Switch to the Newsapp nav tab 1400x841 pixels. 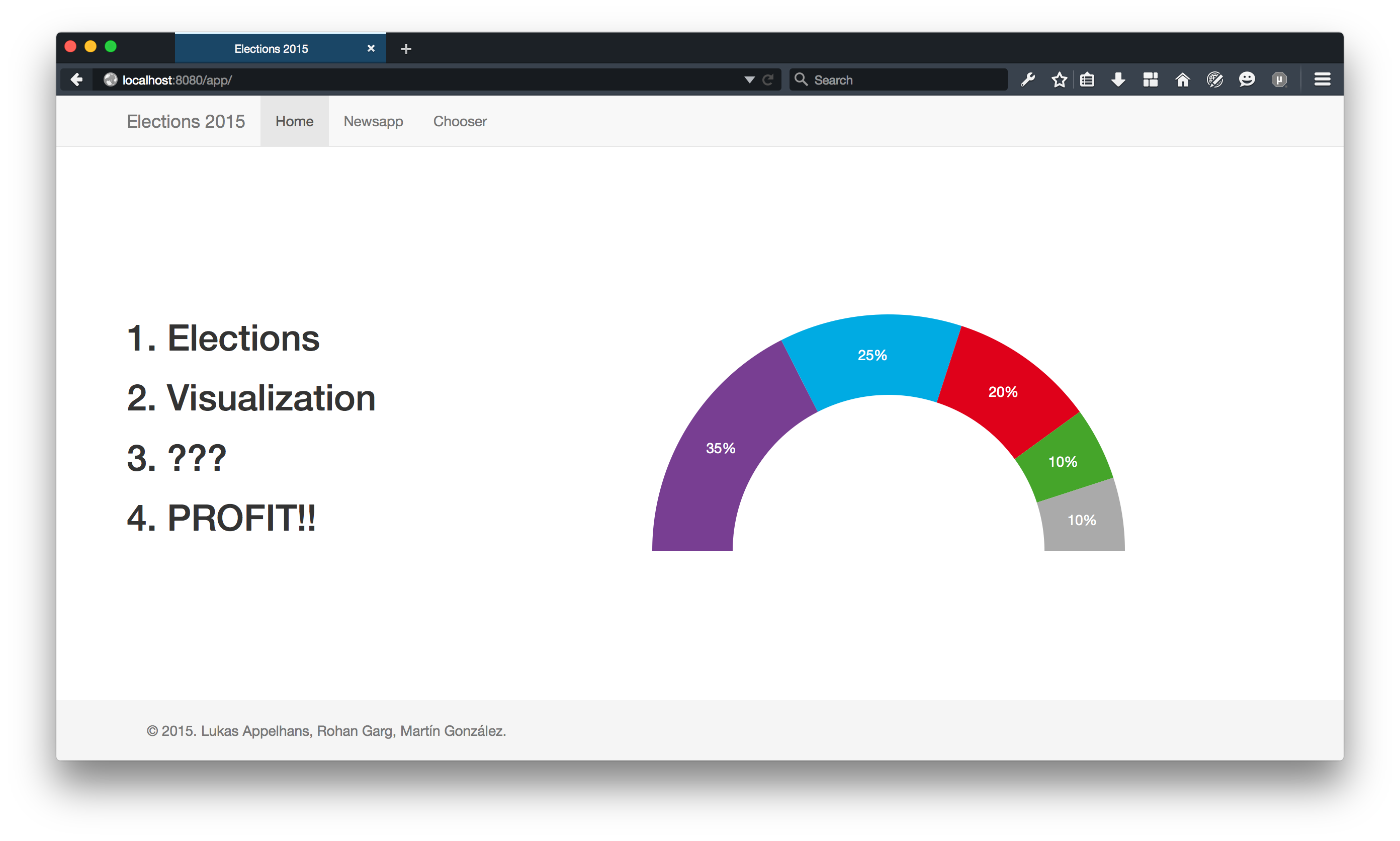coord(373,121)
